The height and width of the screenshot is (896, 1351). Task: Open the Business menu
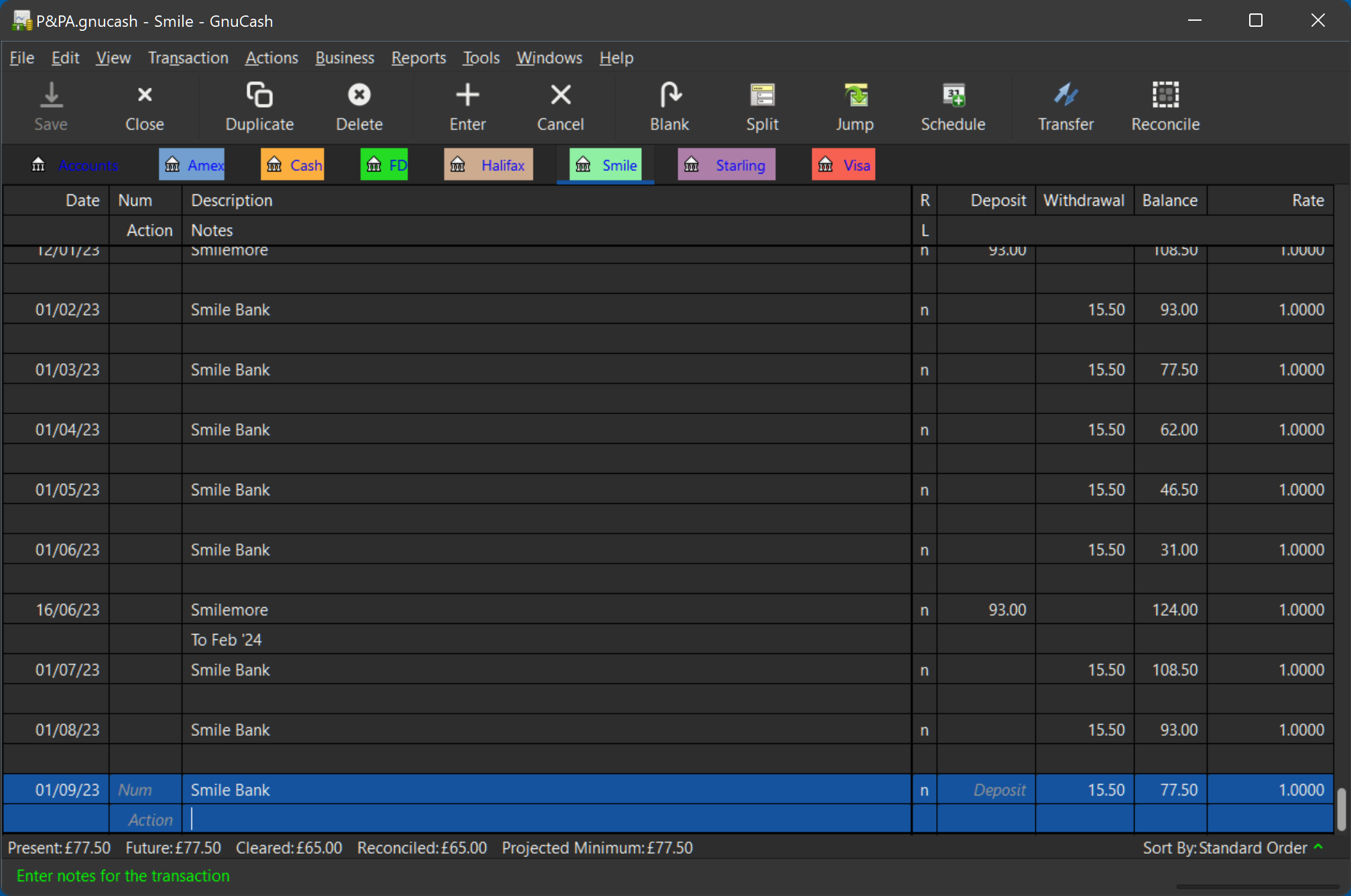click(x=344, y=58)
